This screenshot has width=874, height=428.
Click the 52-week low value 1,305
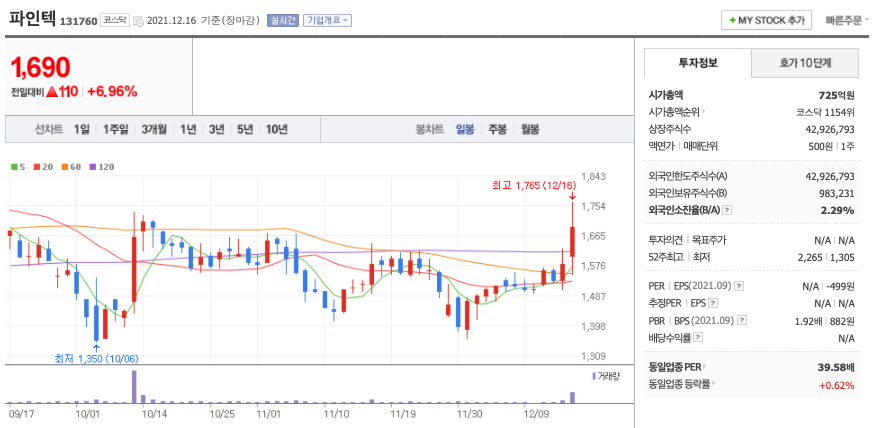coord(843,257)
